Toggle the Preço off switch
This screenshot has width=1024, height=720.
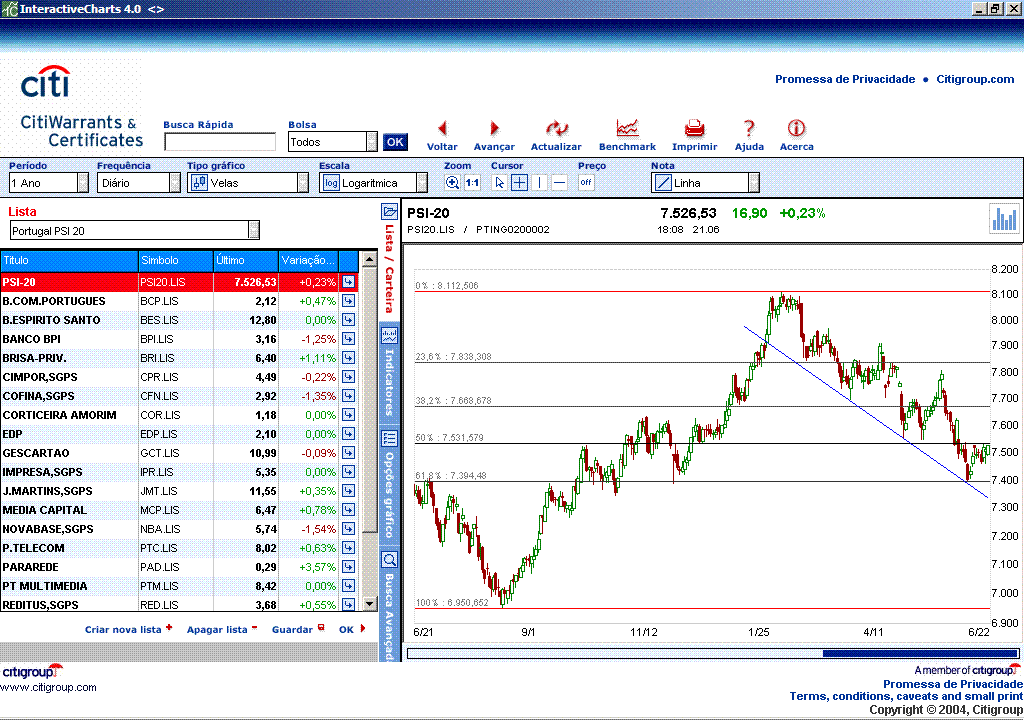pyautogui.click(x=586, y=183)
